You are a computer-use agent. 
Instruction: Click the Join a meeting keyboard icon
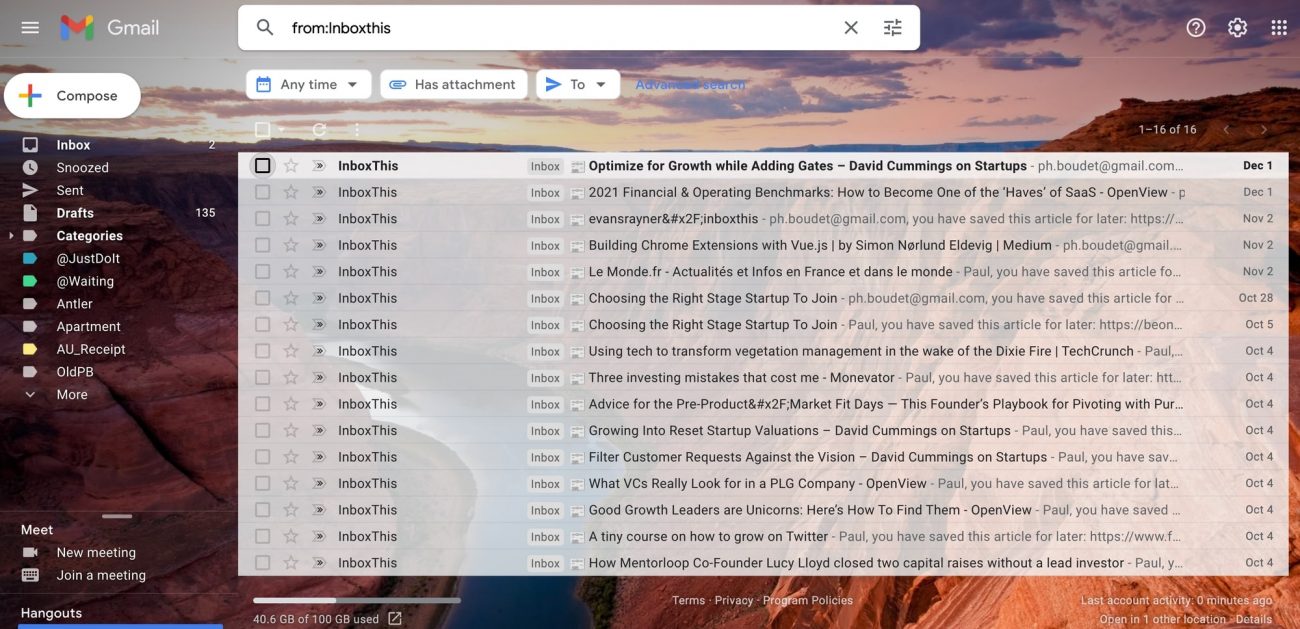tap(30, 575)
